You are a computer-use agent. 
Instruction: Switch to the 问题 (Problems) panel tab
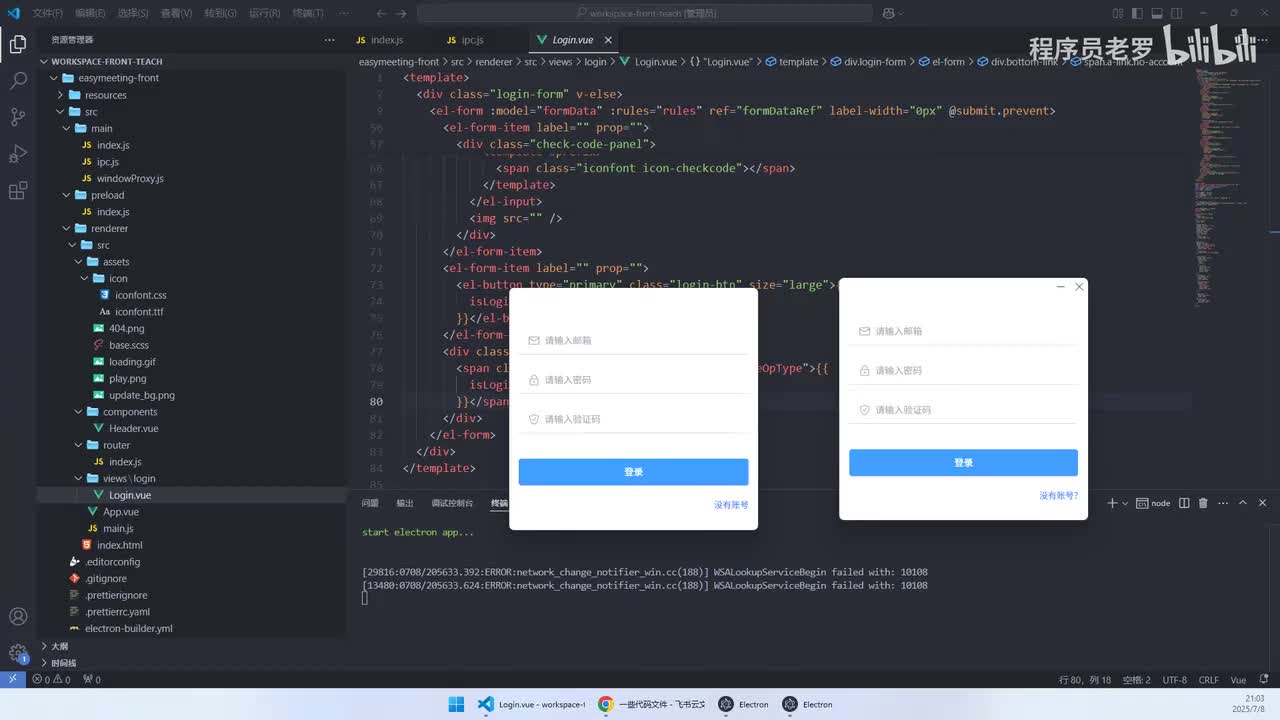tap(370, 503)
